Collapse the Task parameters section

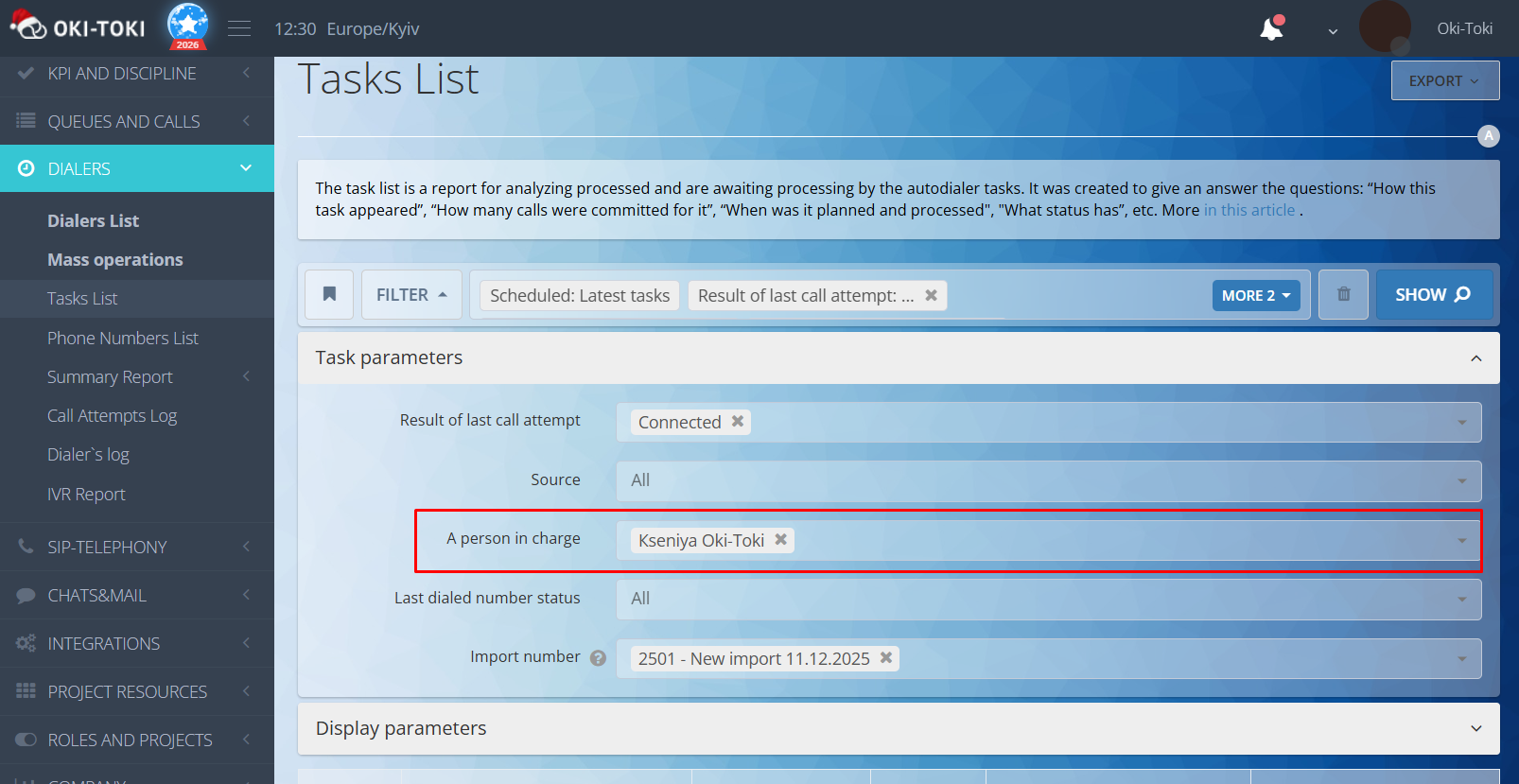click(1475, 357)
